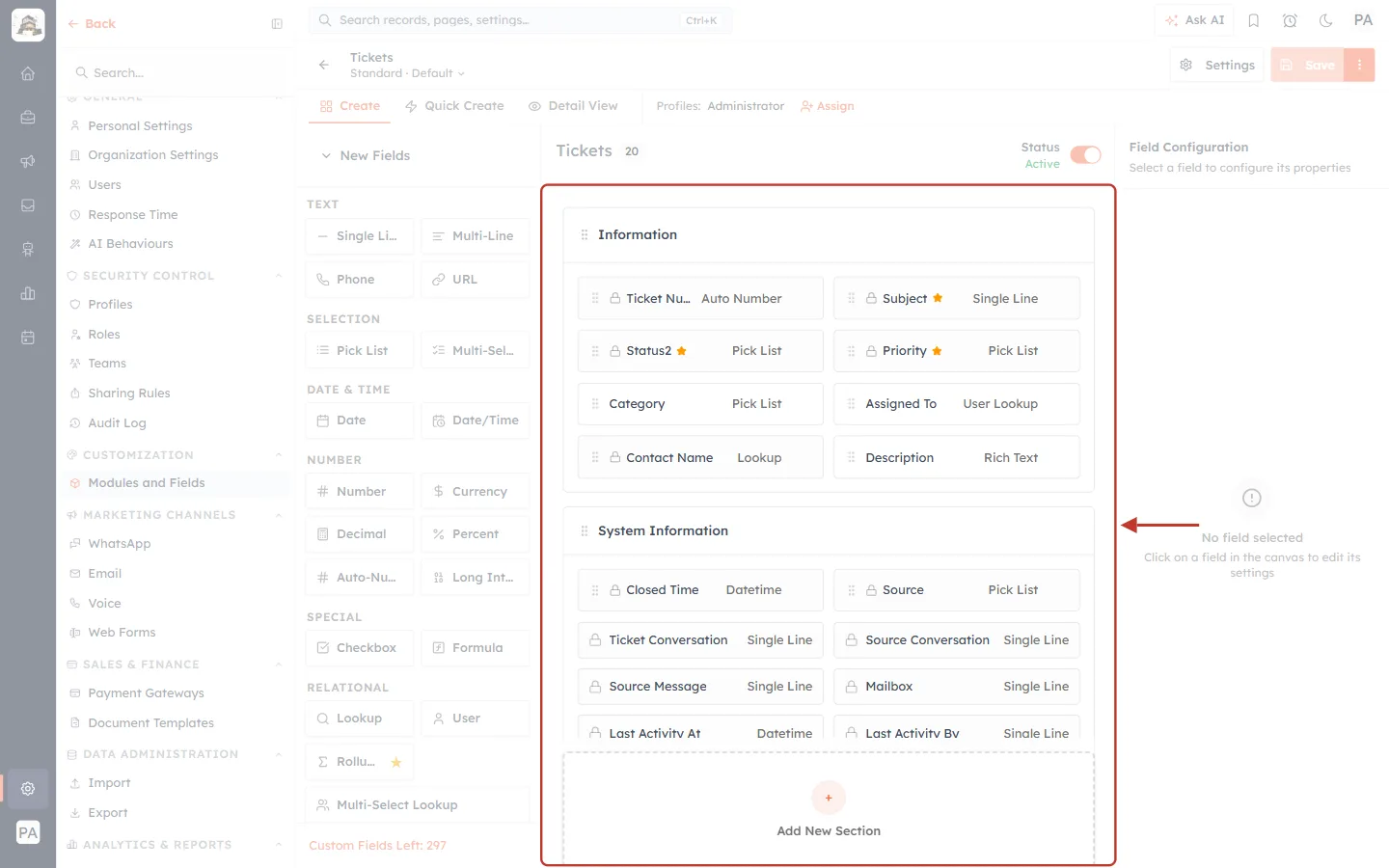The height and width of the screenshot is (868, 1389).
Task: Collapse the New Fields panel
Action: (326, 155)
